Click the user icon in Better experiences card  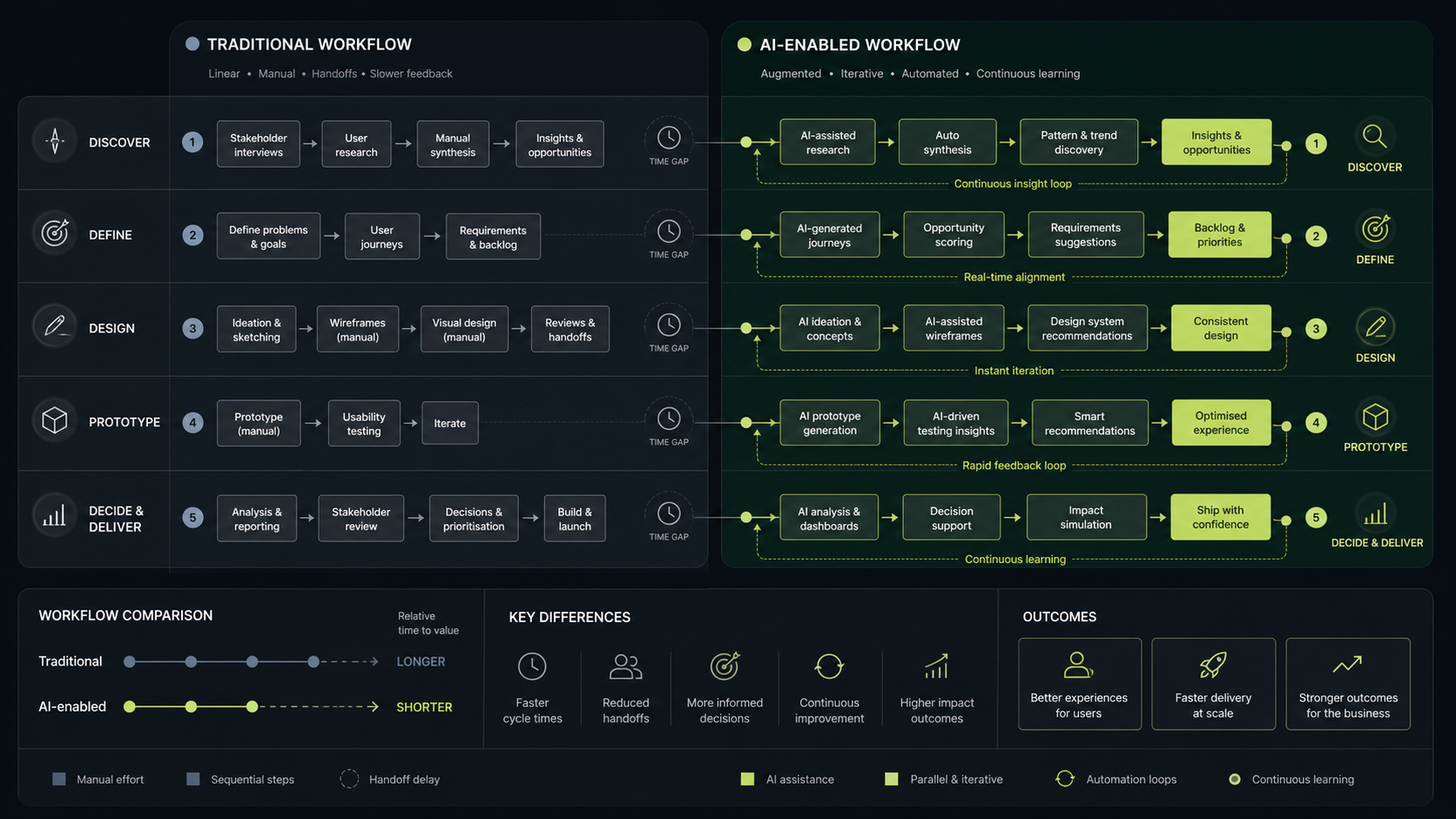click(x=1078, y=665)
